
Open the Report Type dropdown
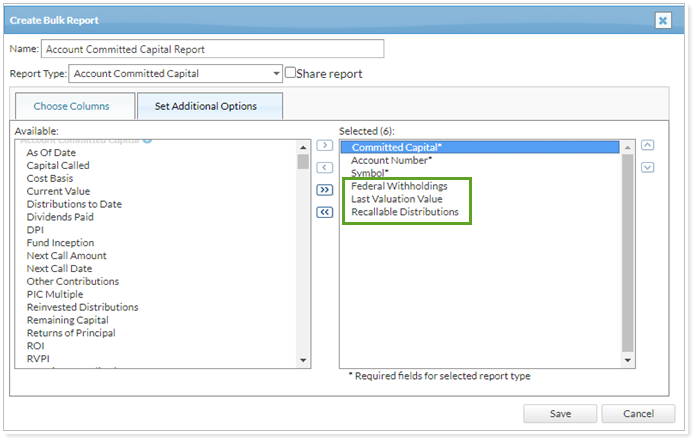pos(276,73)
